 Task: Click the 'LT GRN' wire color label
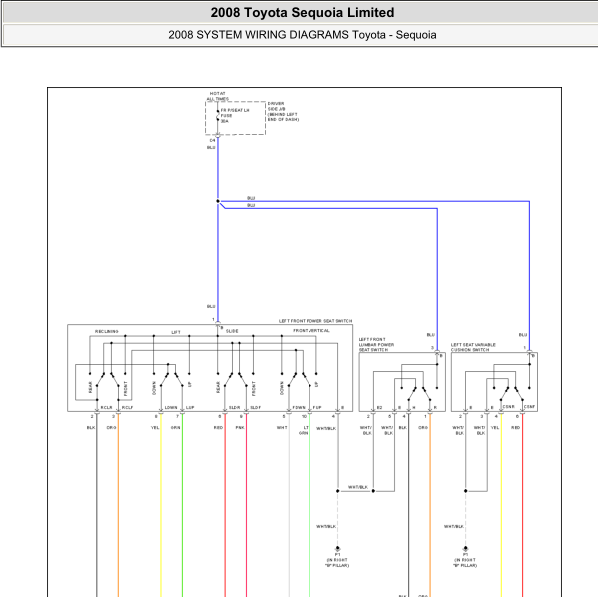tap(304, 430)
